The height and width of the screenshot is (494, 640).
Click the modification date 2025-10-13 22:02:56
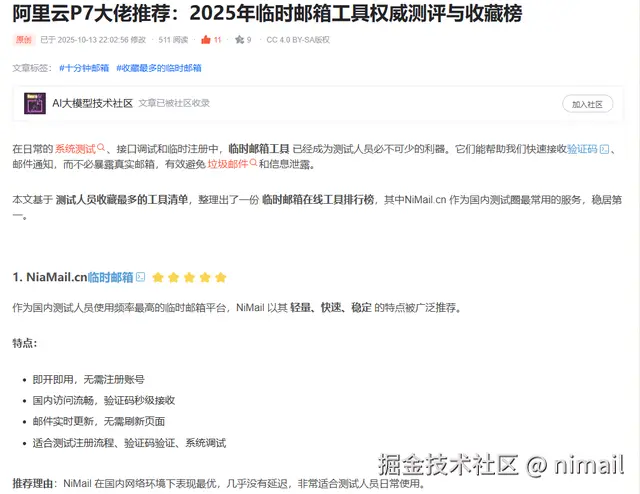coord(93,40)
